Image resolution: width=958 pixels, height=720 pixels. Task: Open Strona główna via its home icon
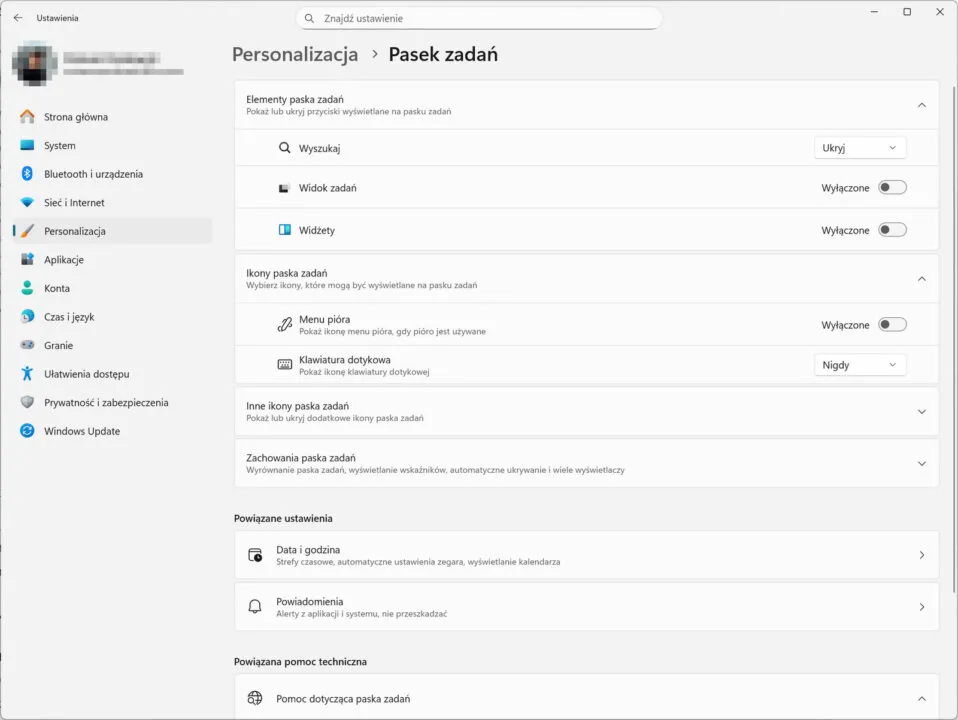tap(27, 117)
